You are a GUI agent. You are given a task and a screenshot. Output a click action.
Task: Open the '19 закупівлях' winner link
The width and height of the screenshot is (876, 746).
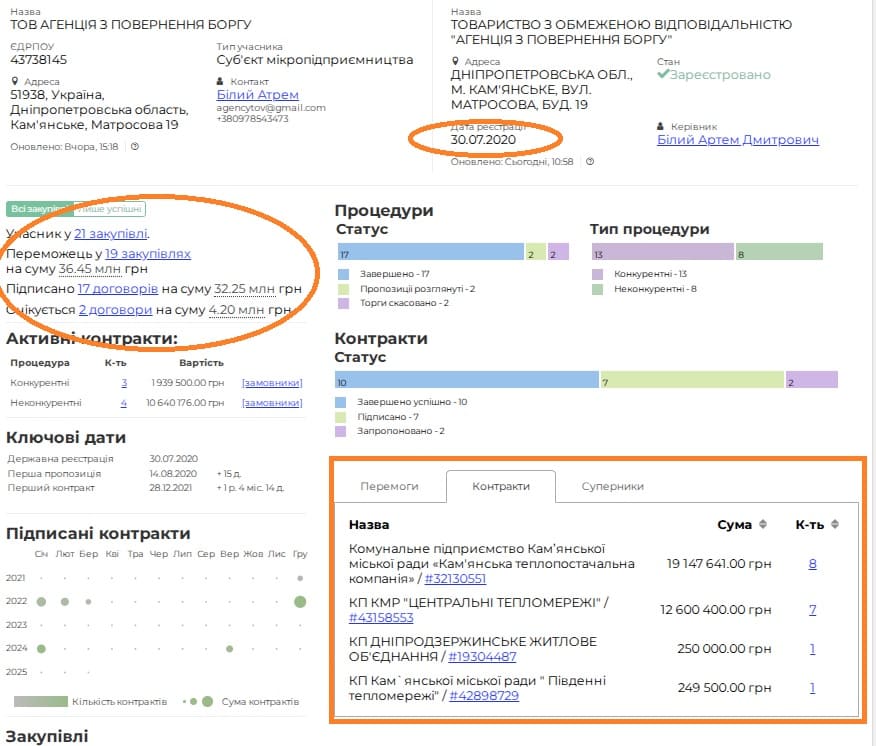coord(148,254)
